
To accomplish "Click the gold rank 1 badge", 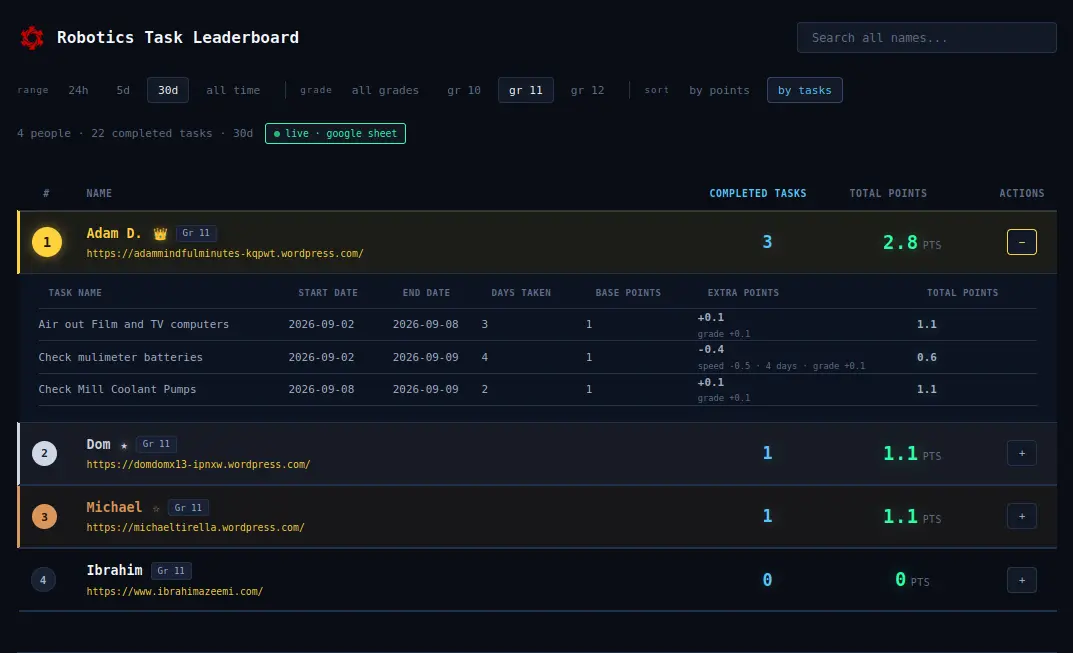I will pos(47,242).
